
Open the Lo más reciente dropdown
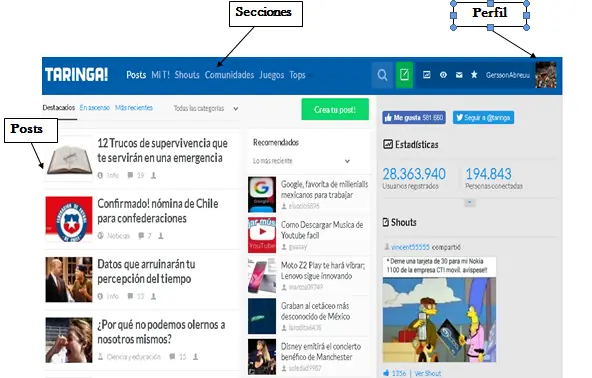[x=301, y=161]
